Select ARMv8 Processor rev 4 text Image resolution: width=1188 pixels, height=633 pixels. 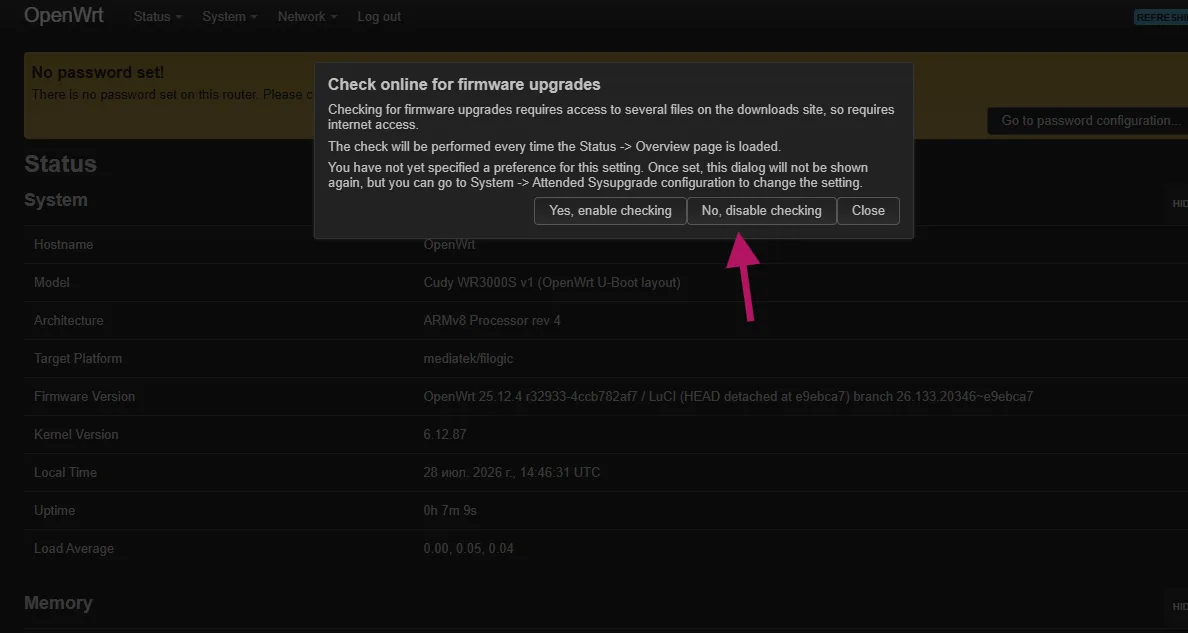tap(492, 320)
